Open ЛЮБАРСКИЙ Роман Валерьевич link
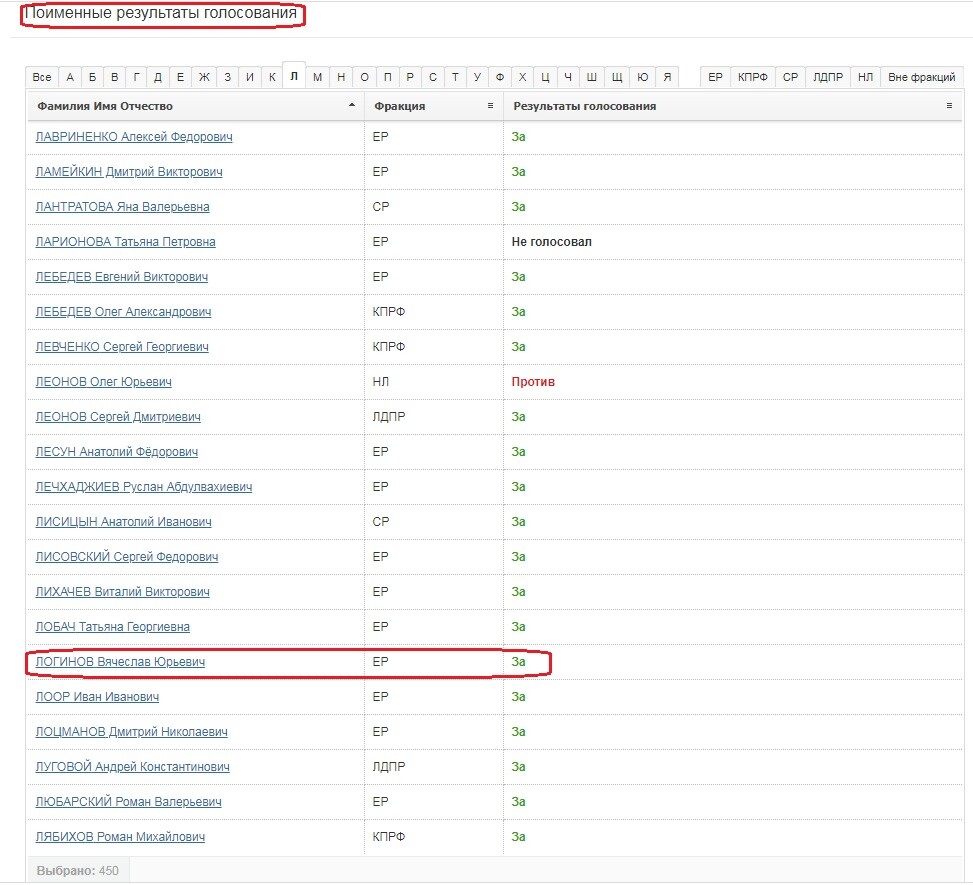Image resolution: width=973 pixels, height=885 pixels. (x=128, y=802)
